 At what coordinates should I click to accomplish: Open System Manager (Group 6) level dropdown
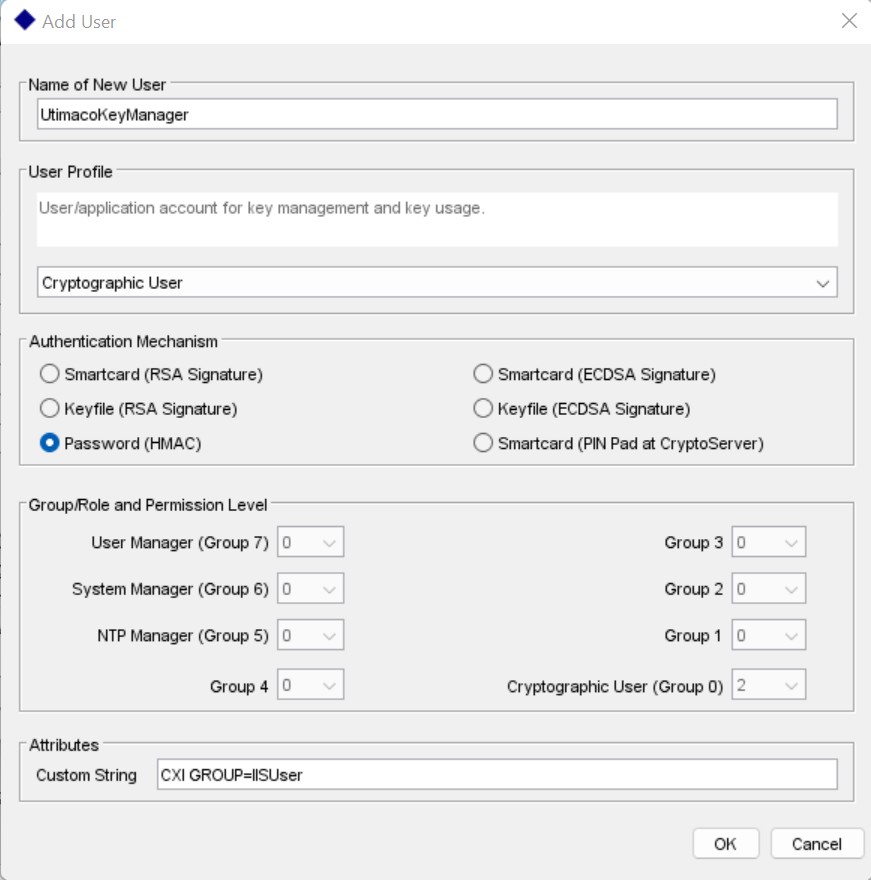coord(310,589)
